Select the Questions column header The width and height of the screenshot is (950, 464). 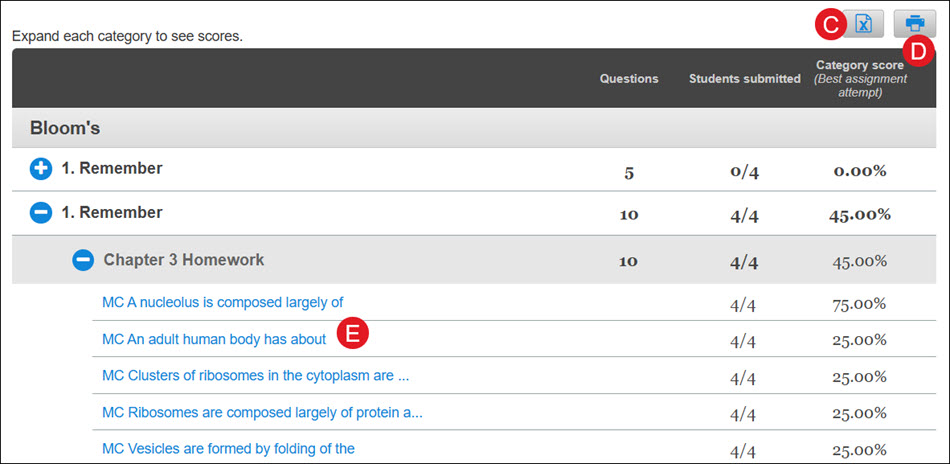[x=629, y=79]
